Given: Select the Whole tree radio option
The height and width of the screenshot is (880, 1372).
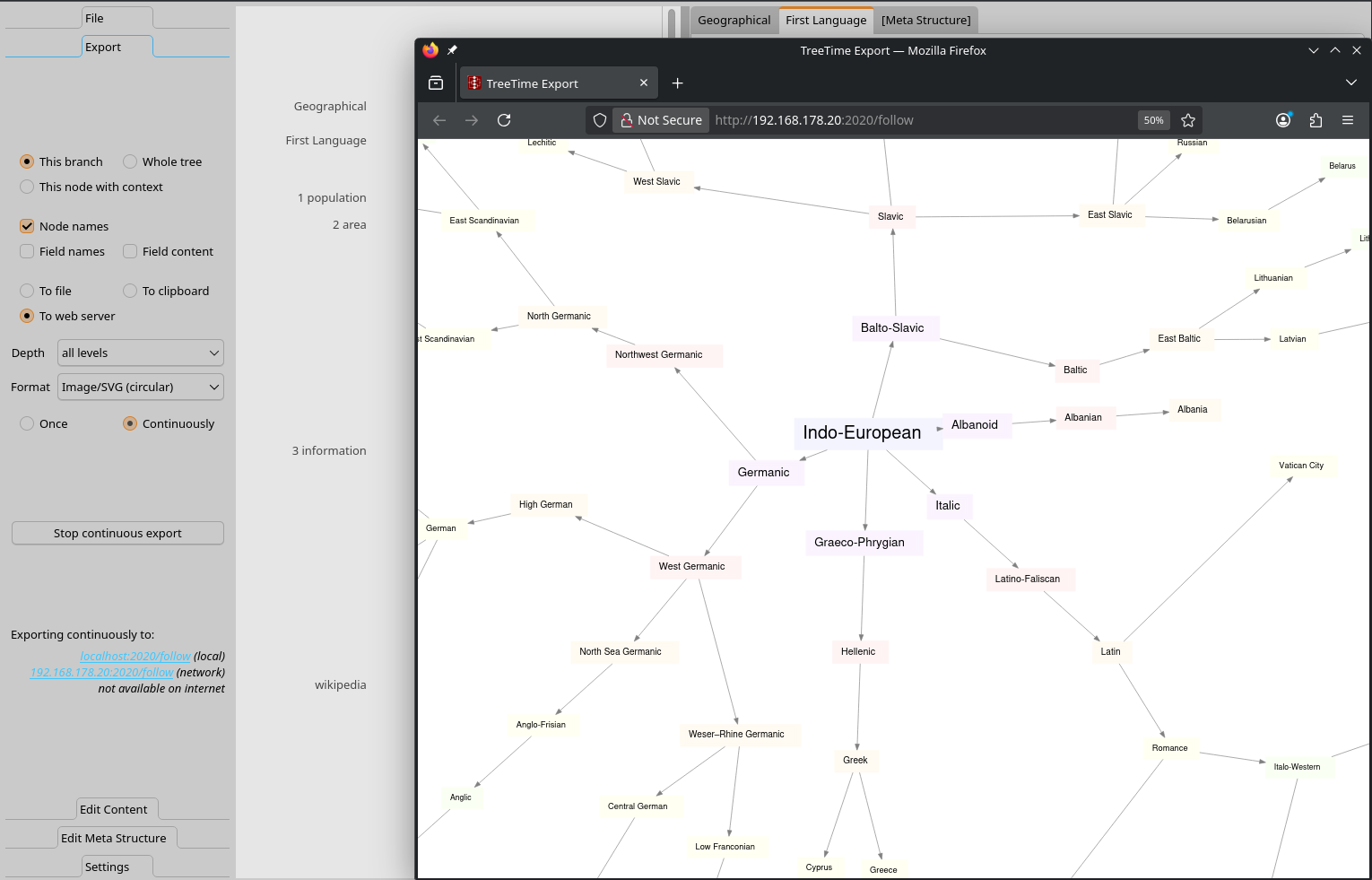Looking at the screenshot, I should (x=130, y=162).
